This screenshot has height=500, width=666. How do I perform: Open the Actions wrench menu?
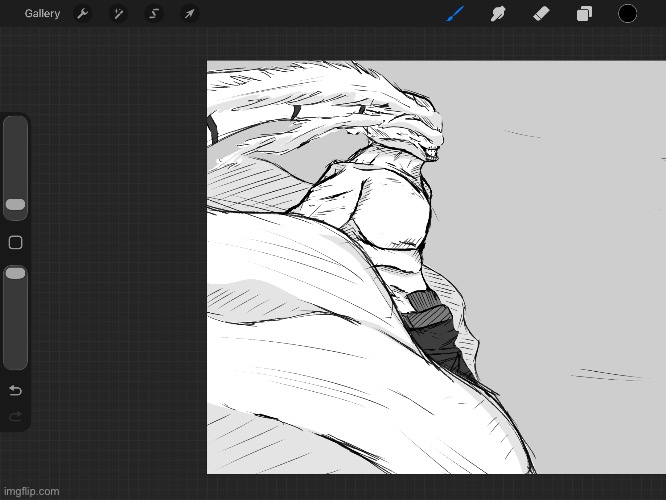point(83,14)
